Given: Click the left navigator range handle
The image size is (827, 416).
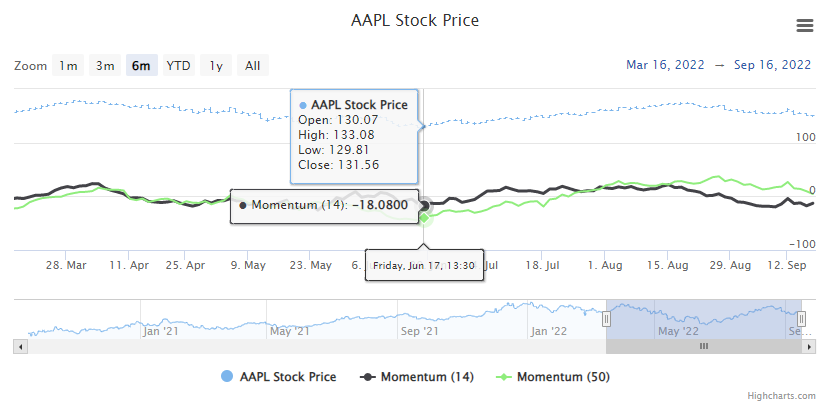Looking at the screenshot, I should (x=606, y=318).
